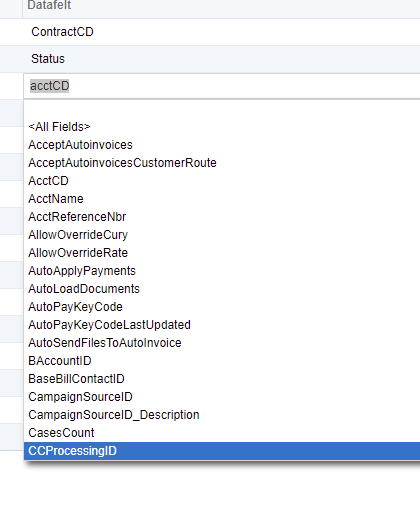Pick BAccountID from the dropdown

(222, 361)
